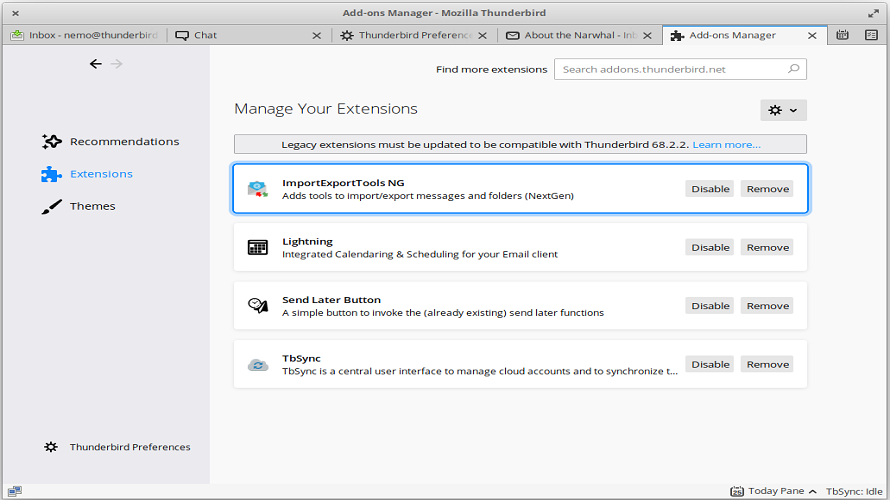890x500 pixels.
Task: Click the Send Later Button icon
Action: point(258,306)
